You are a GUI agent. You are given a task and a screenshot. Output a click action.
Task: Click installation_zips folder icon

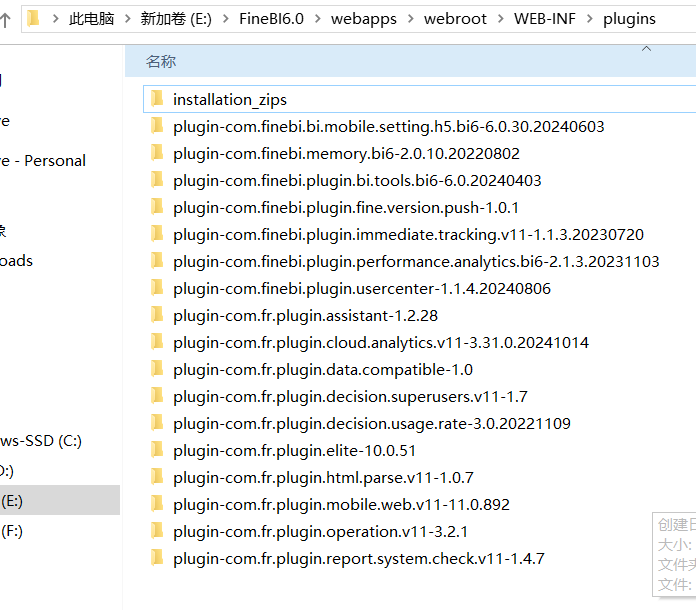(157, 99)
